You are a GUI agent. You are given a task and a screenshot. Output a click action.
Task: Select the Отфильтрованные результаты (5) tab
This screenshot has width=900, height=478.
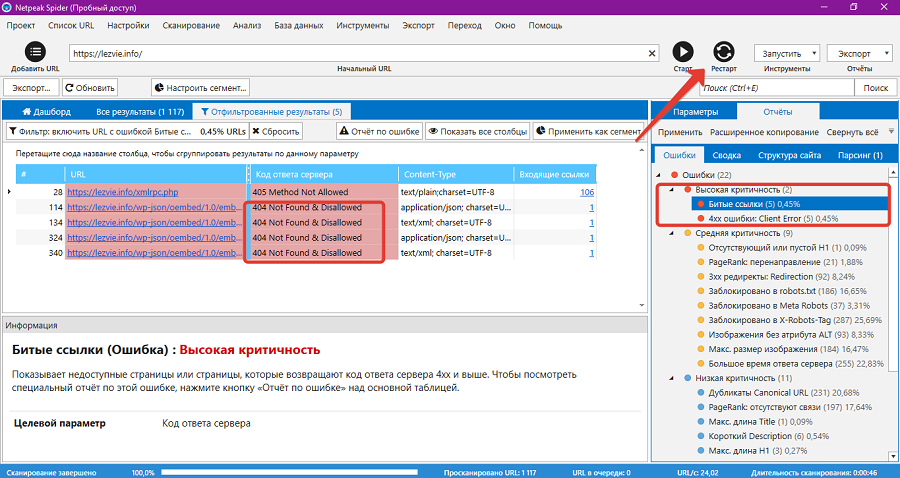[271, 112]
